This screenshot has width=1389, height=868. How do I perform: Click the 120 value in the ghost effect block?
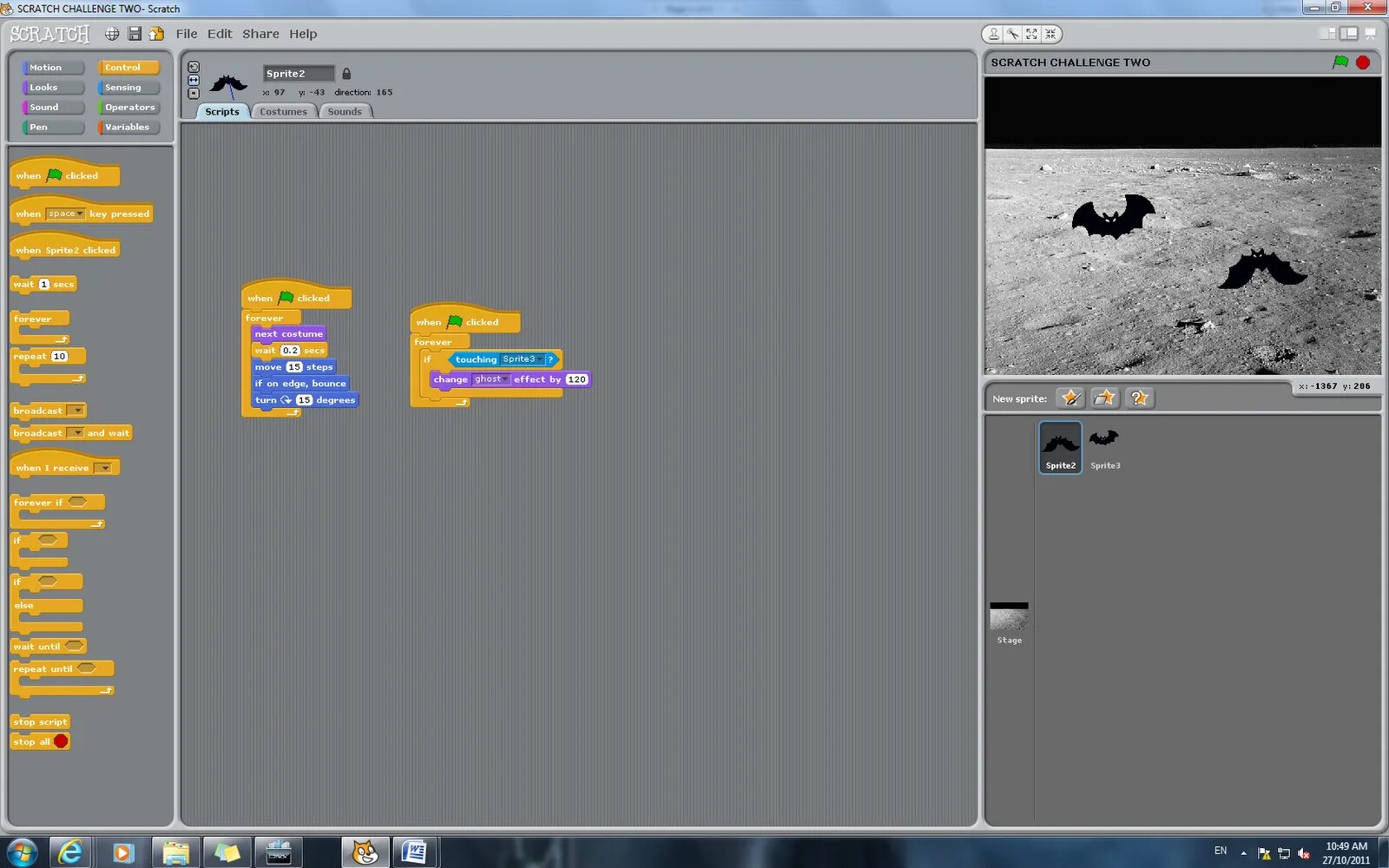click(x=576, y=379)
